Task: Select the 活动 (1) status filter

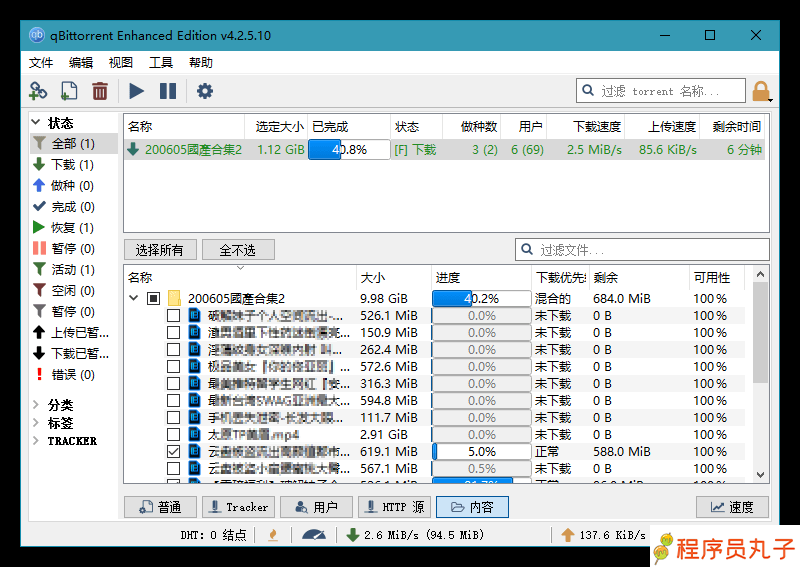Action: [x=73, y=269]
